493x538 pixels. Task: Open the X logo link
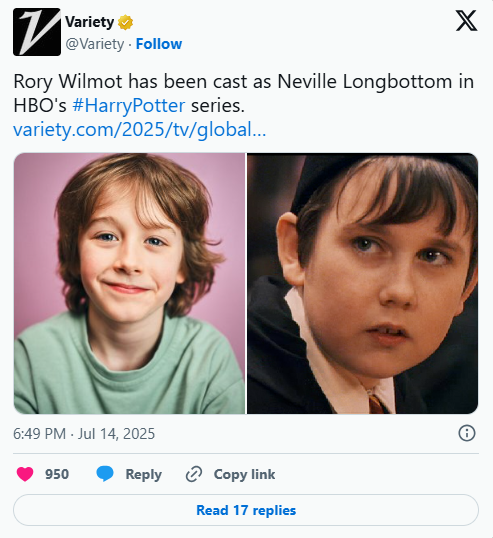click(466, 21)
